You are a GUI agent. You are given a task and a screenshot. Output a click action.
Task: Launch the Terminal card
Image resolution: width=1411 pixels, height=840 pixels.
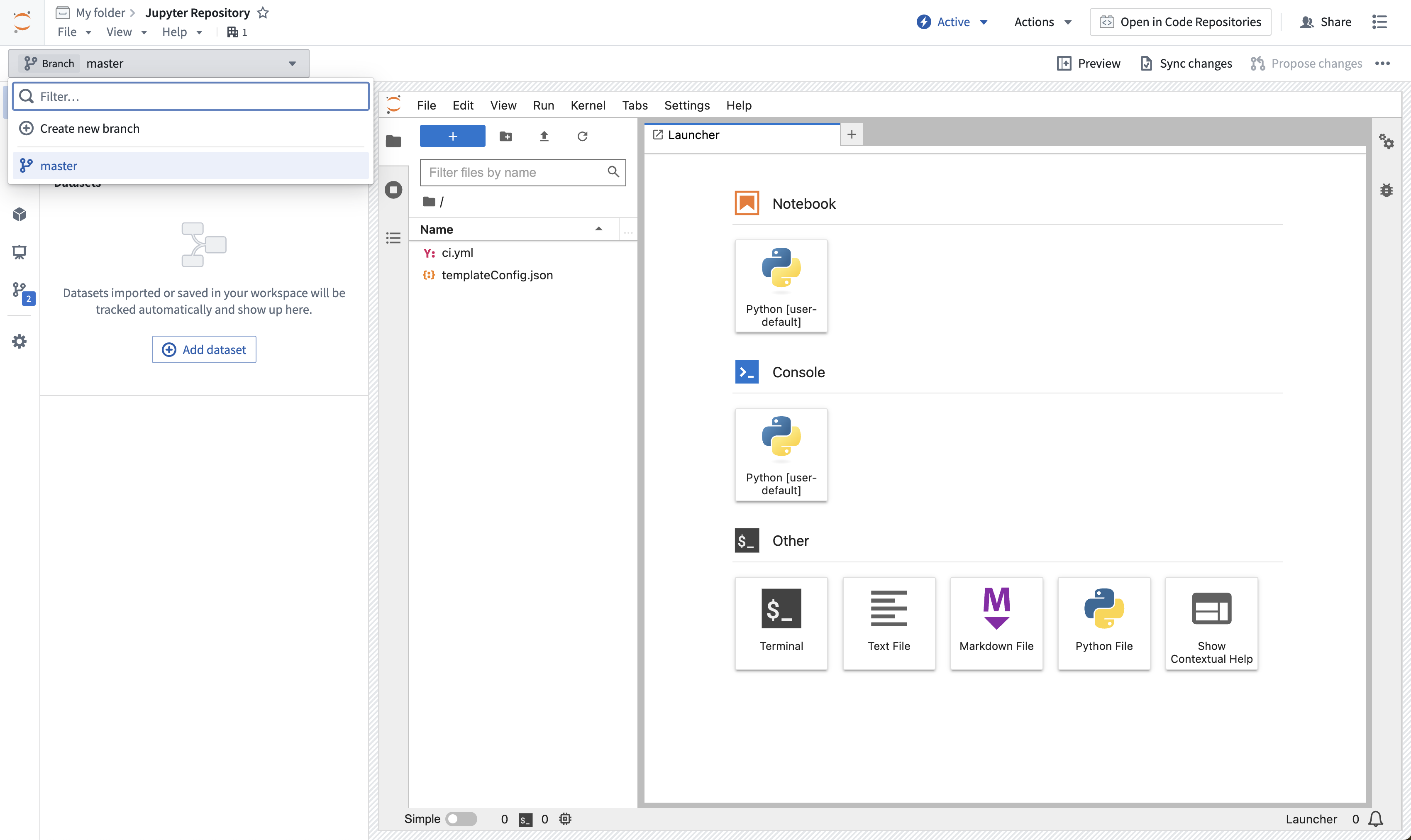tap(781, 623)
